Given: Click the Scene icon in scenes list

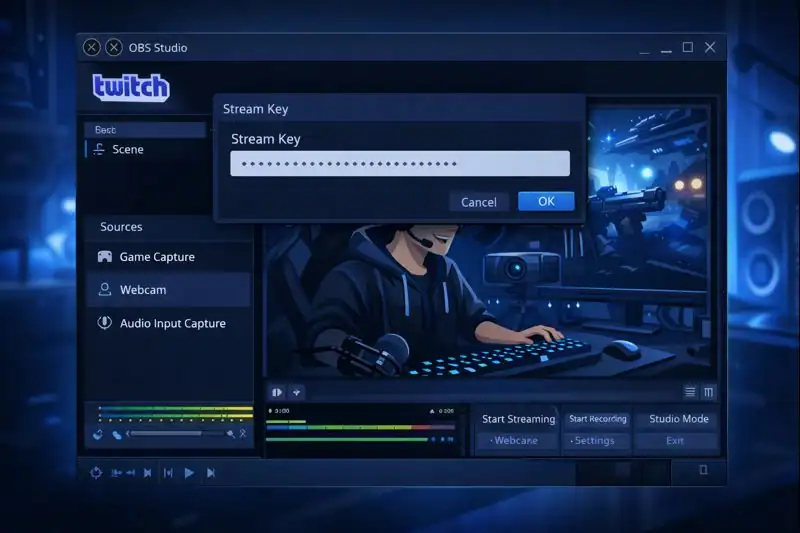Looking at the screenshot, I should tap(99, 149).
